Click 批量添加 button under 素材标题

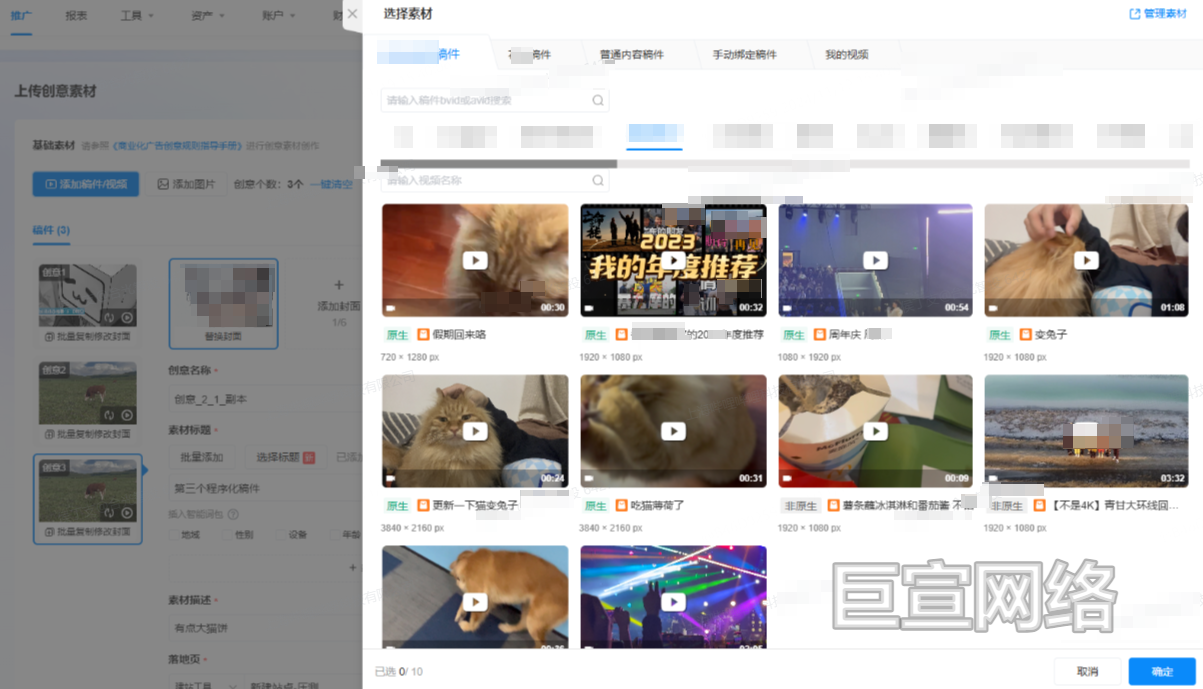pos(202,457)
